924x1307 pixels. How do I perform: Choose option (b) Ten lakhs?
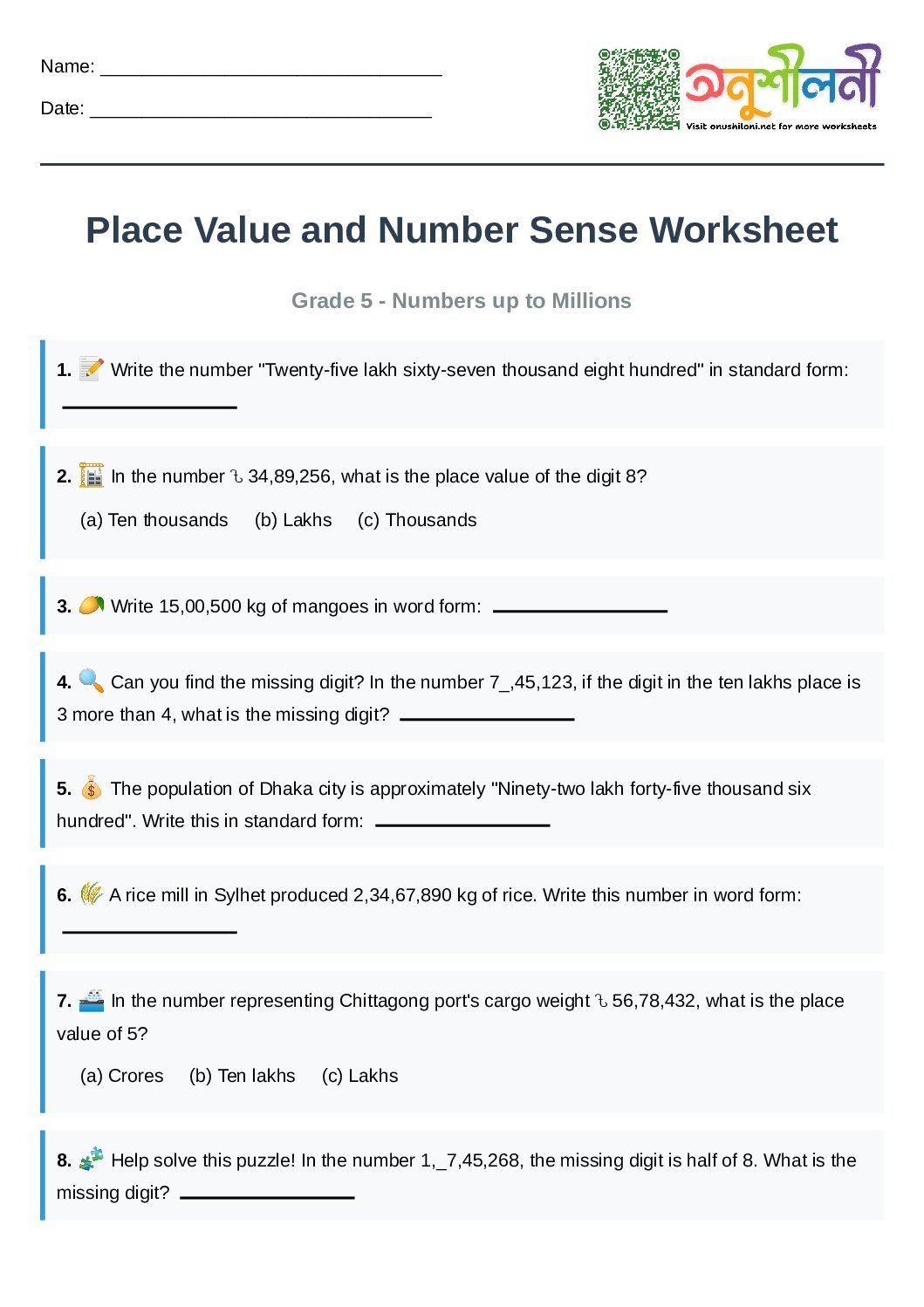(x=243, y=1076)
